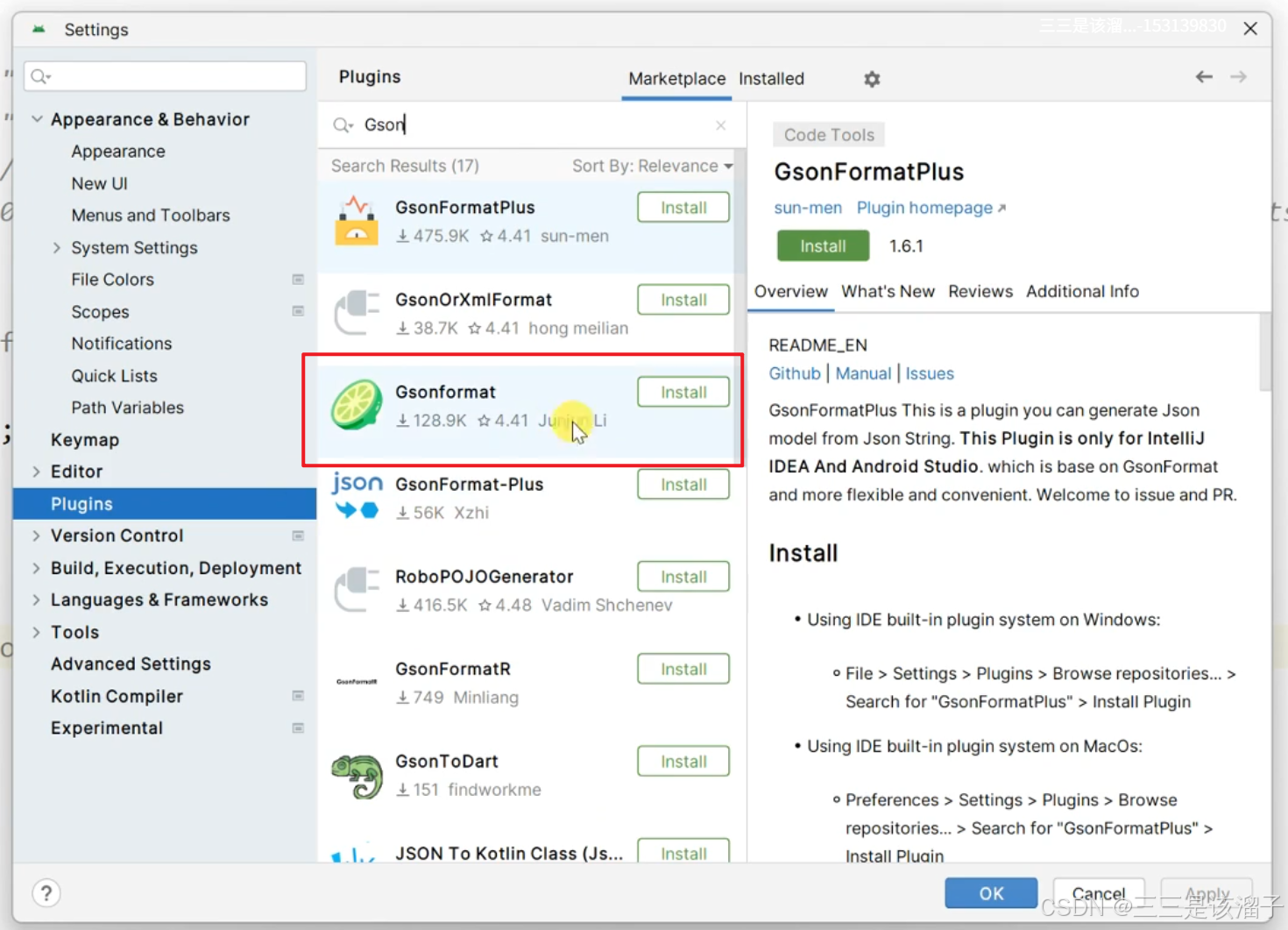Open Sort By Relevance dropdown
This screenshot has width=1288, height=930.
(x=652, y=166)
